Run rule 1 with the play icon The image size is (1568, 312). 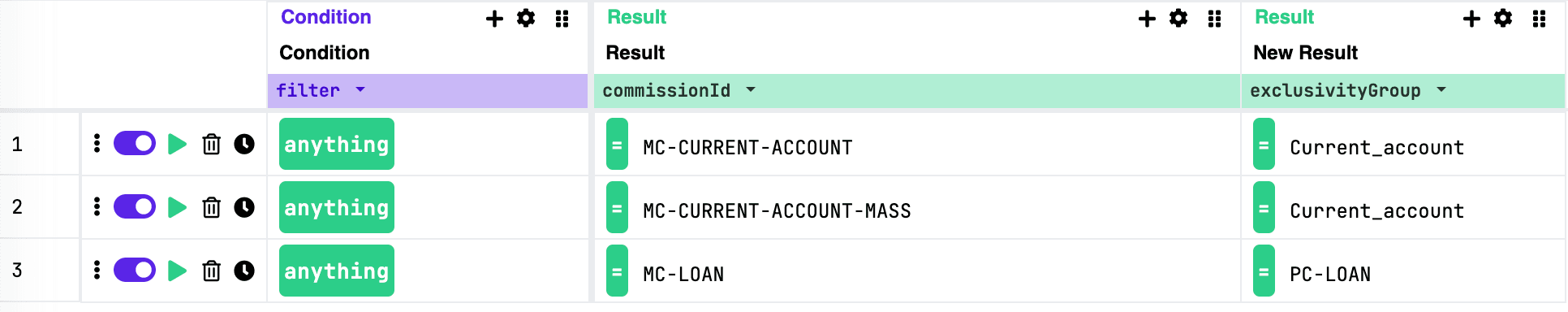click(x=177, y=145)
